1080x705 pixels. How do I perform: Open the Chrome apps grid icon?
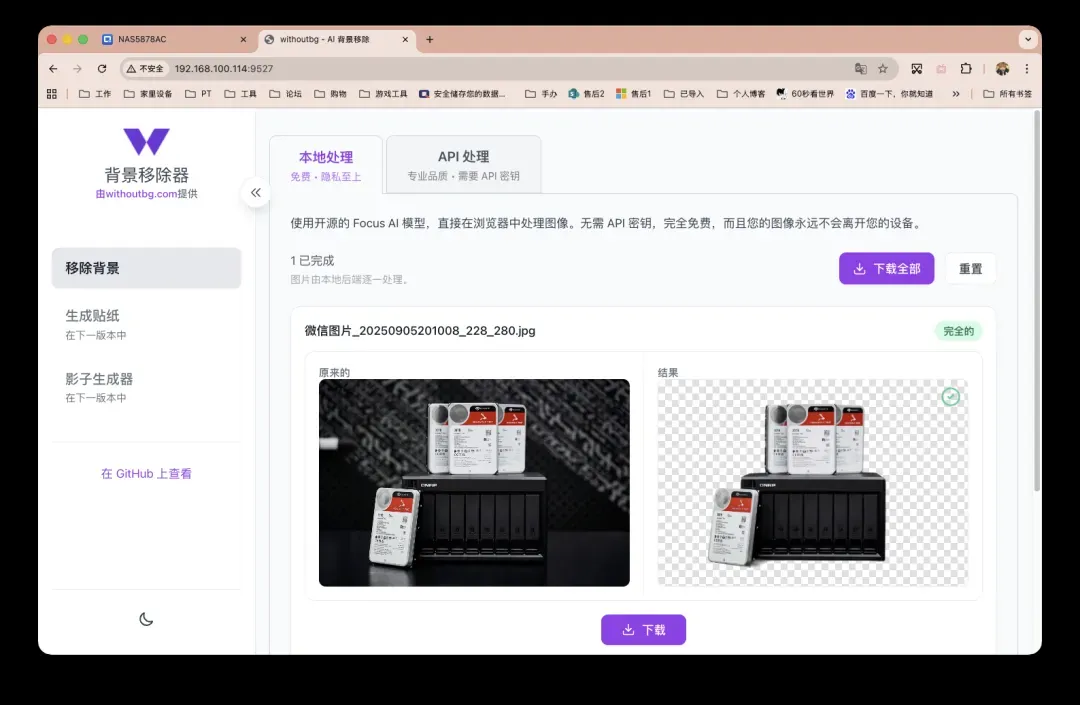click(52, 94)
